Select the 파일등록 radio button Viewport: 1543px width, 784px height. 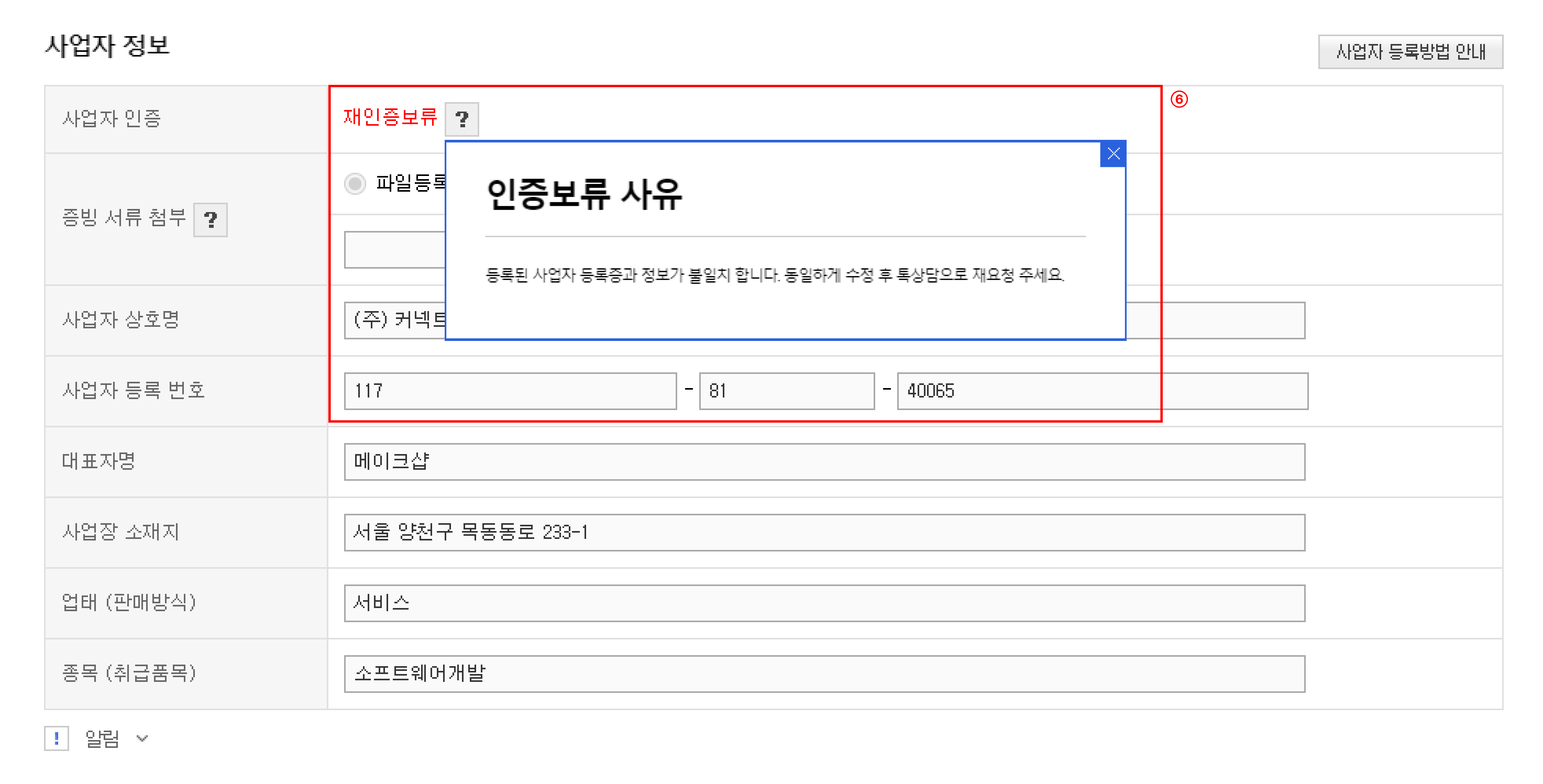(x=355, y=183)
